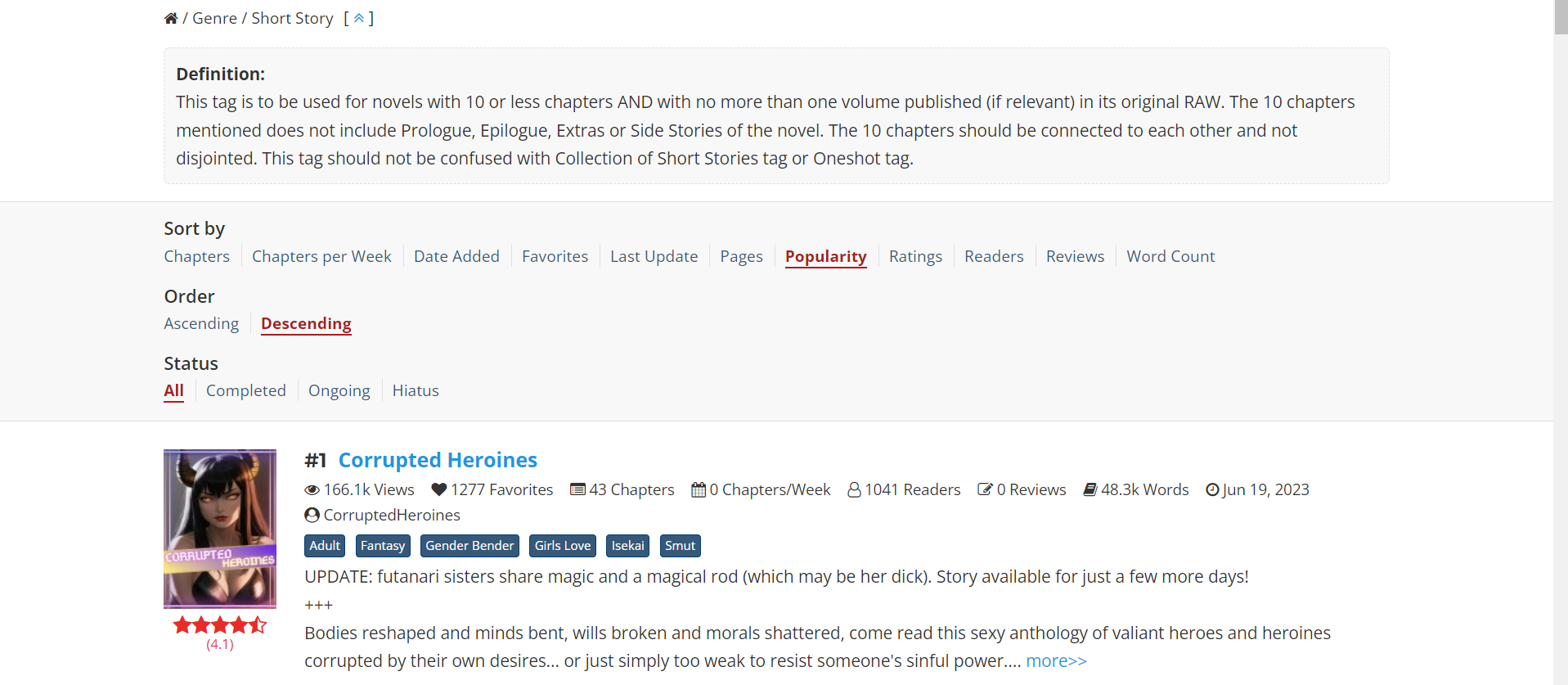Sort by Word Count

[x=1170, y=256]
